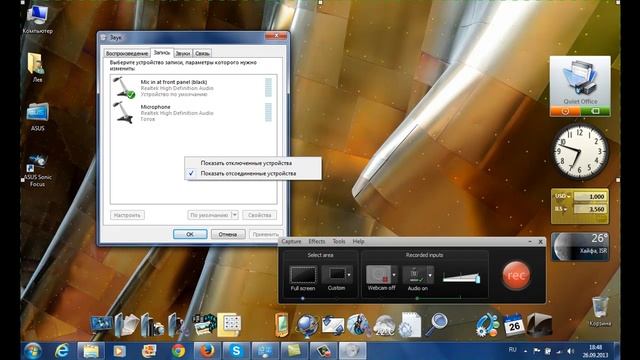640x360 pixels.
Task: Launch Internet Explorer from taskbar
Action: (x=62, y=351)
